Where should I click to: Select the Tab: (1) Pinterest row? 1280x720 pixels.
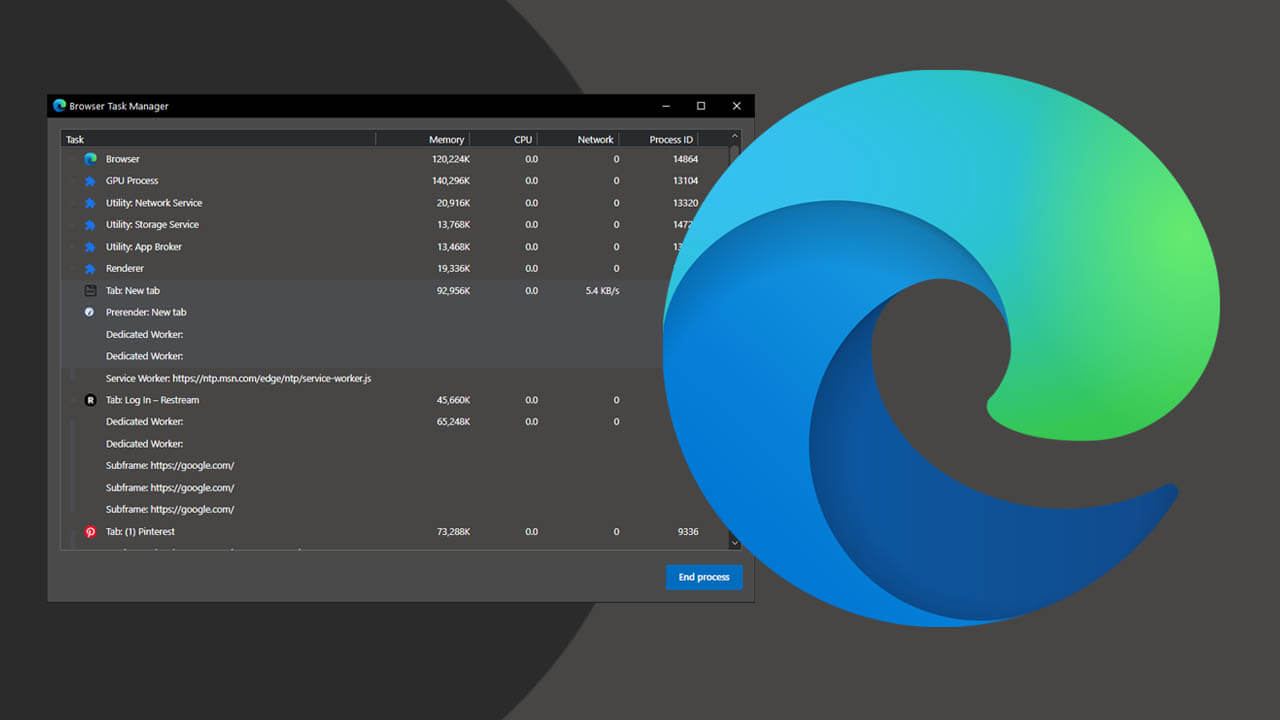tap(395, 532)
